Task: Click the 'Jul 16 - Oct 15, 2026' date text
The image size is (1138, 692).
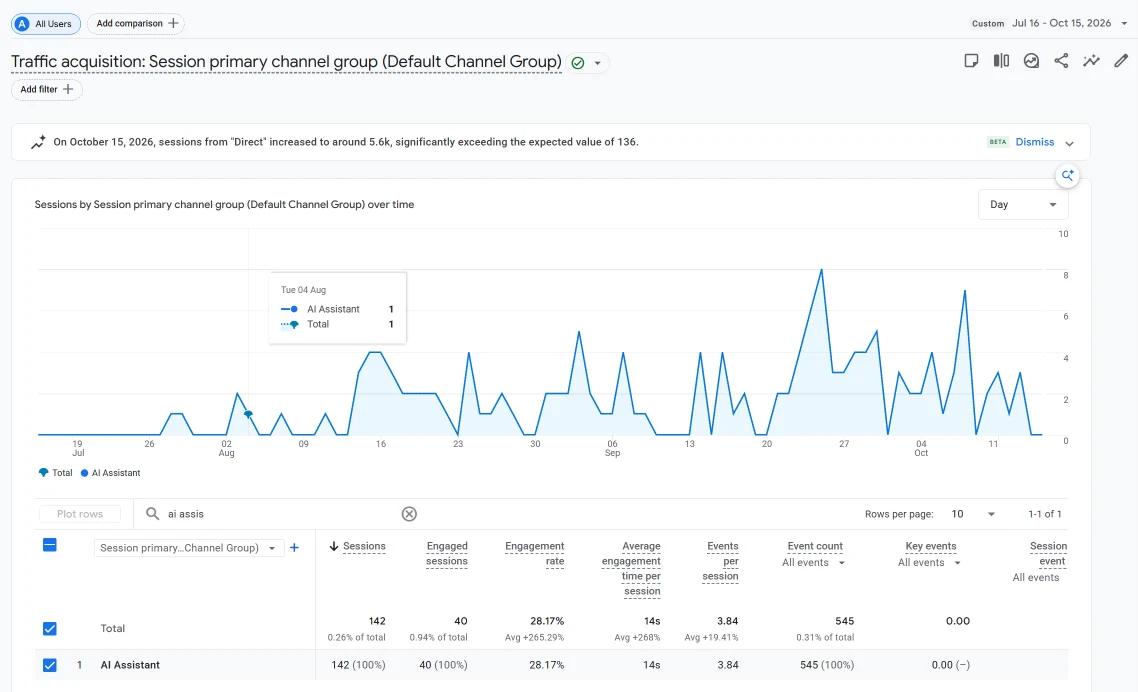Action: 1061,23
